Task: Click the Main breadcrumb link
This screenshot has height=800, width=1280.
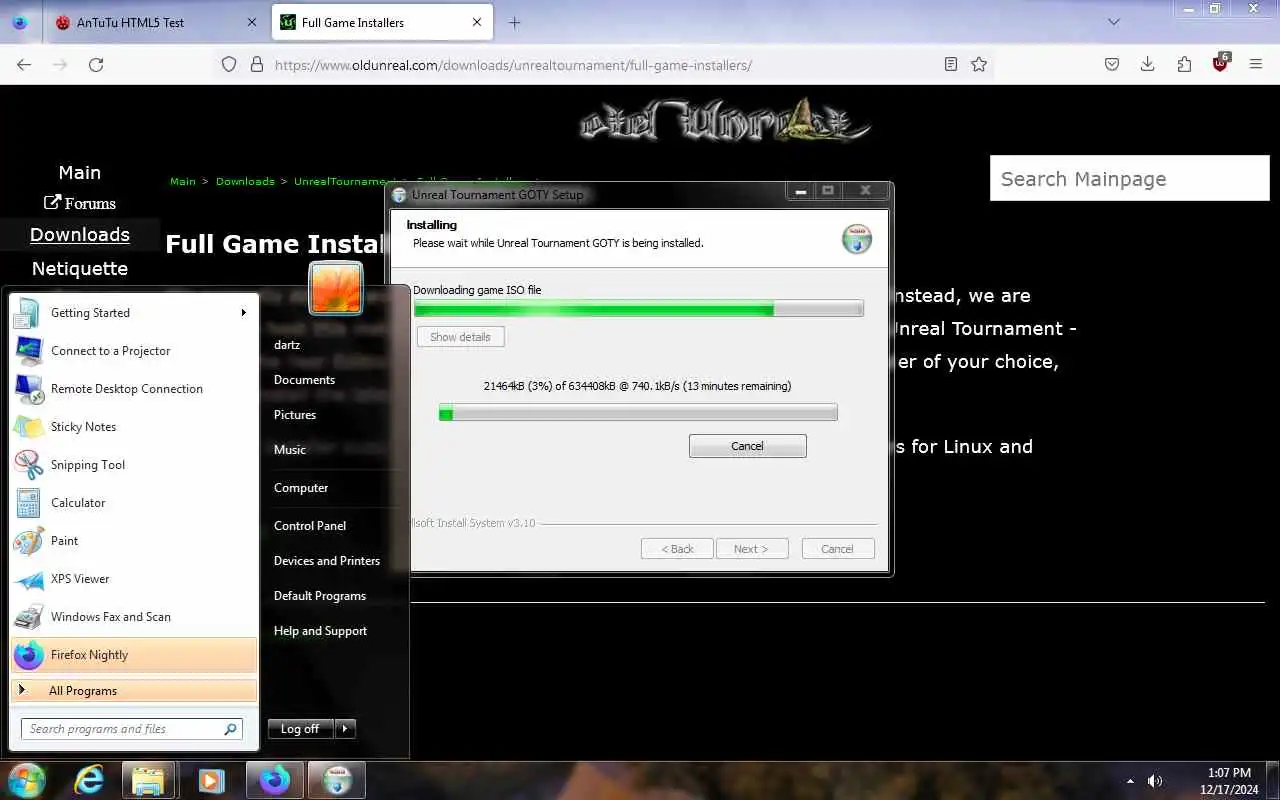Action: point(183,182)
